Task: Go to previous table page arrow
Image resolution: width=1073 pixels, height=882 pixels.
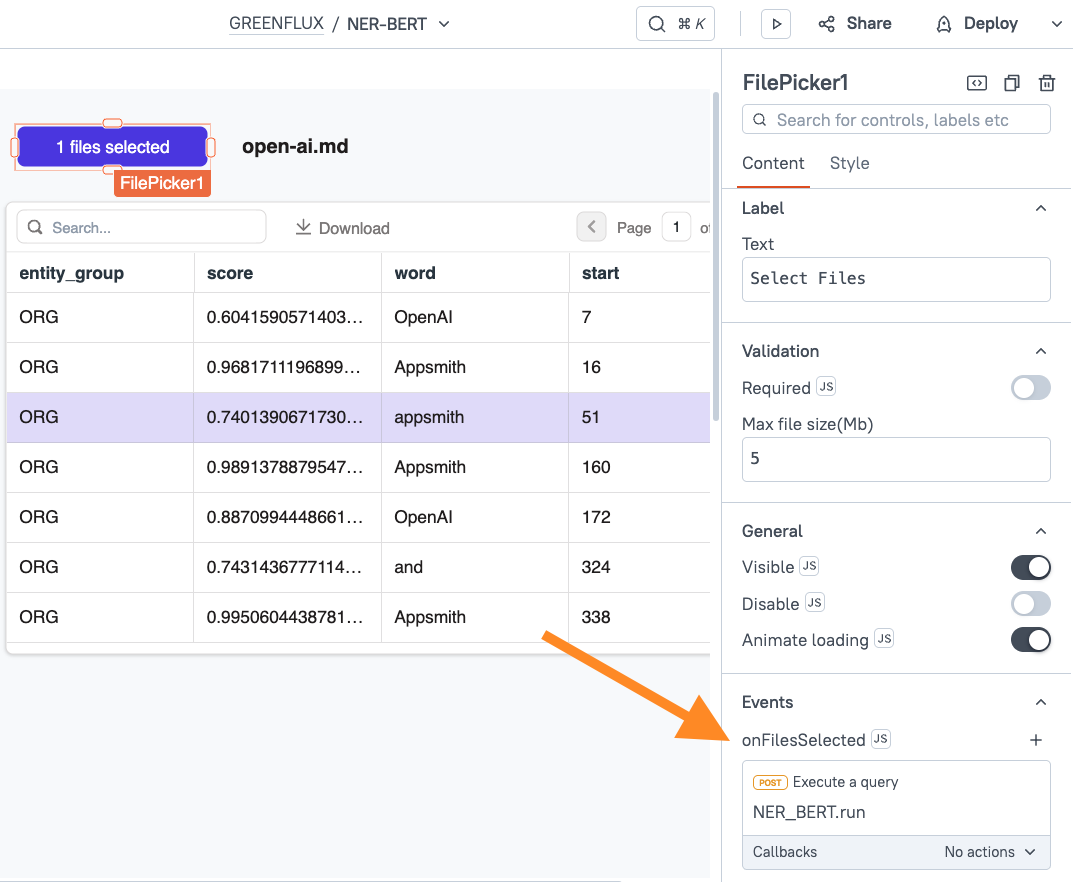Action: [591, 227]
